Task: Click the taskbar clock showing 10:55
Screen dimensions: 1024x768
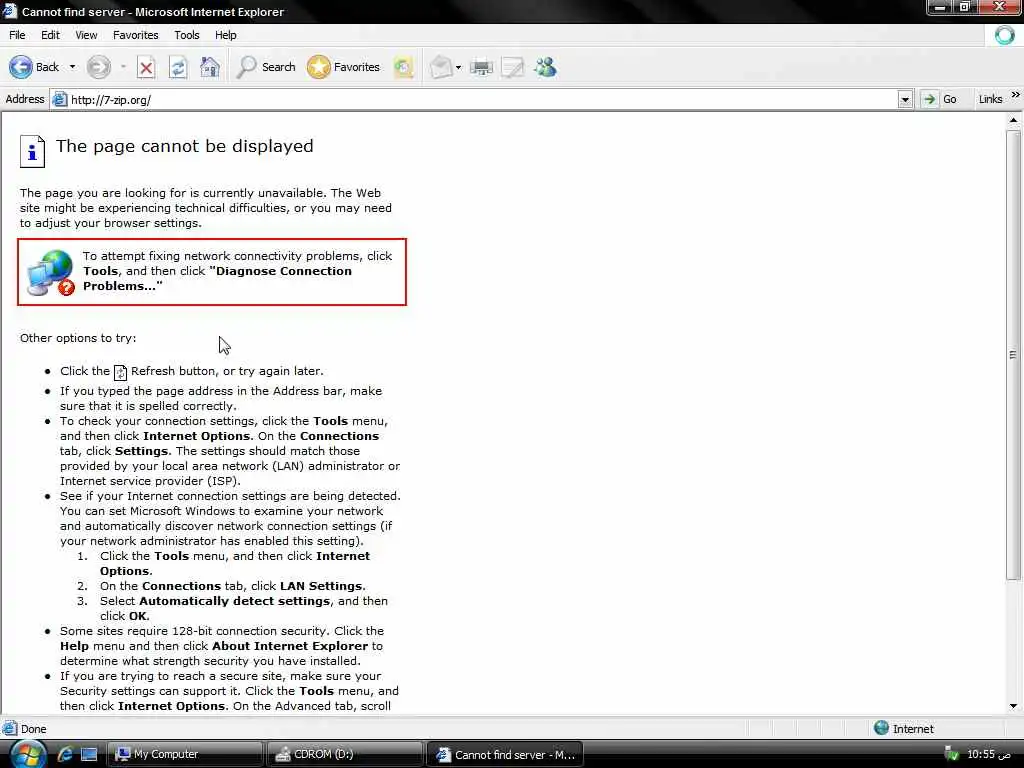Action: coord(988,754)
